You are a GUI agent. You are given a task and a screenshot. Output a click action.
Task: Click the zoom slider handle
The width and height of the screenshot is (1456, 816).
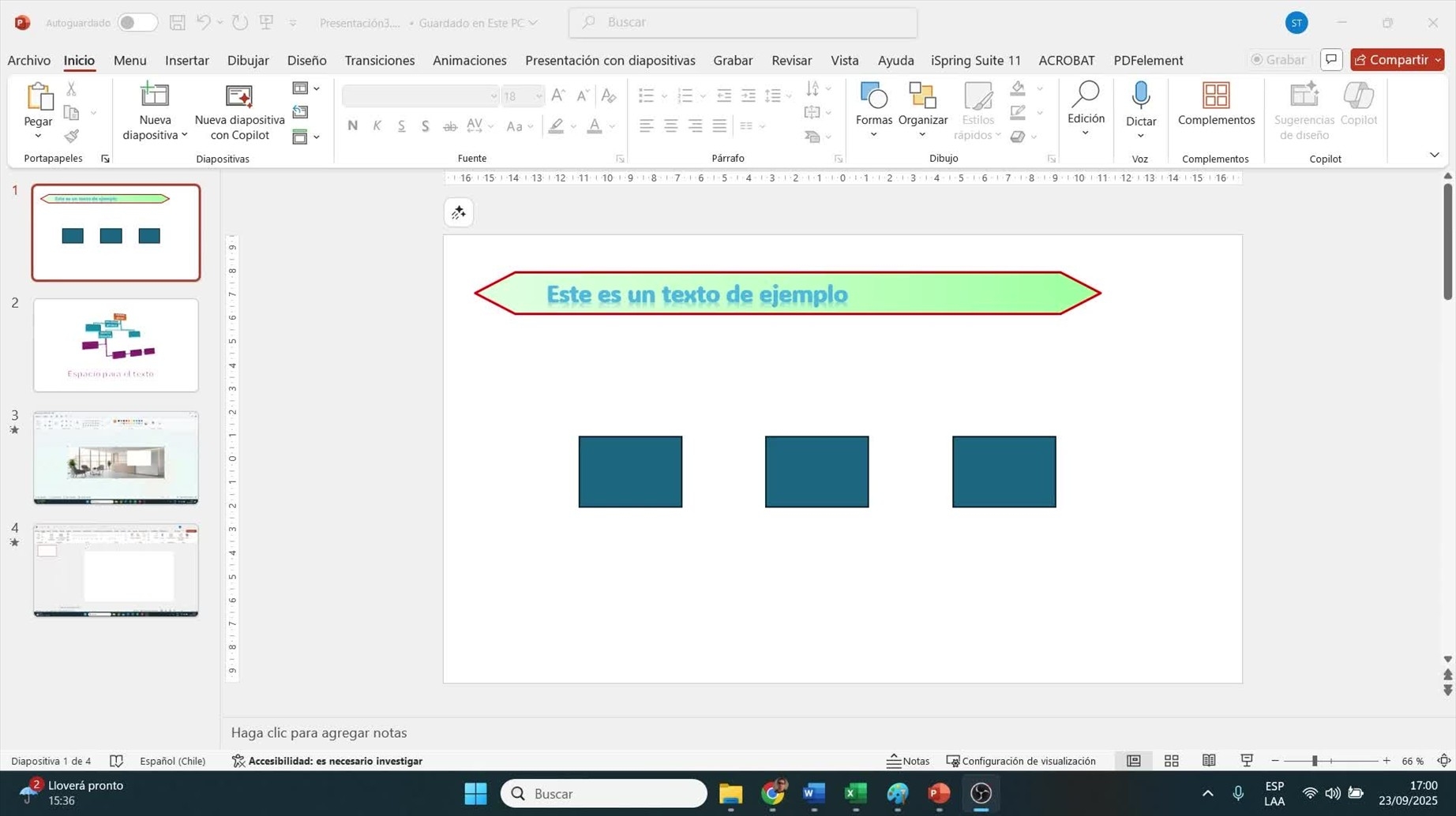click(1315, 761)
